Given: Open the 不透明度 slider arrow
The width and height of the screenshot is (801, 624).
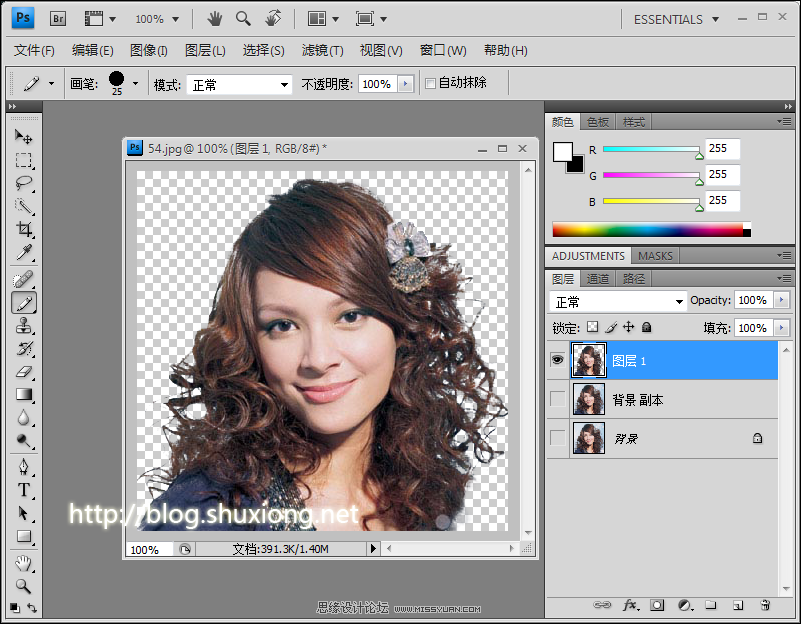Looking at the screenshot, I should click(406, 84).
